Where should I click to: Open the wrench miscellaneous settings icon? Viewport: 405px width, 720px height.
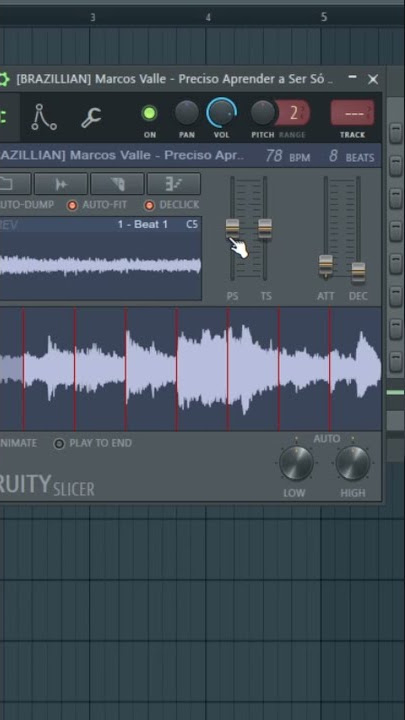pos(92,118)
